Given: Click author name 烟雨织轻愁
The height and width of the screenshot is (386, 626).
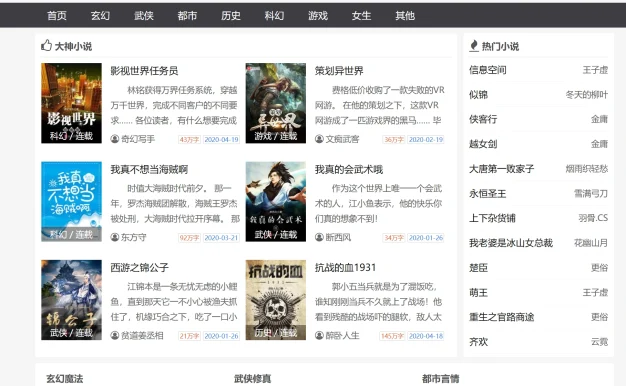Looking at the screenshot, I should coord(586,168).
